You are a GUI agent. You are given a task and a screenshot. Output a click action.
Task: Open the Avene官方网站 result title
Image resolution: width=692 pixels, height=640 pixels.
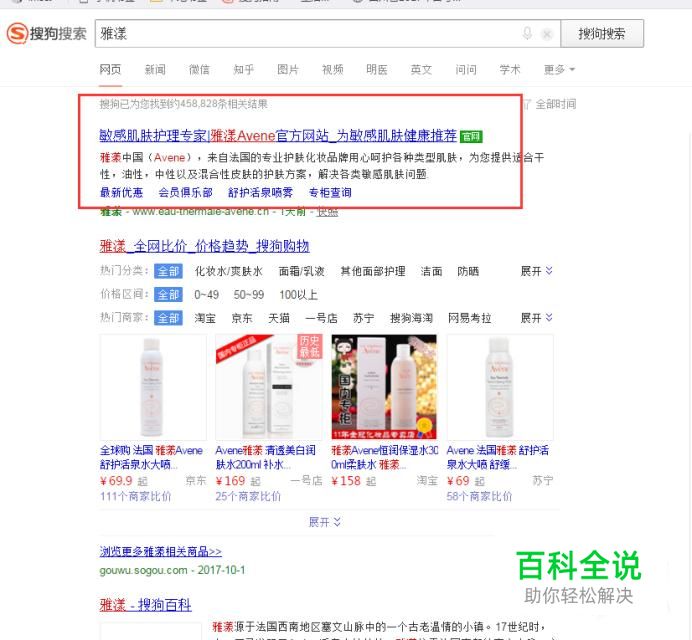[278, 136]
